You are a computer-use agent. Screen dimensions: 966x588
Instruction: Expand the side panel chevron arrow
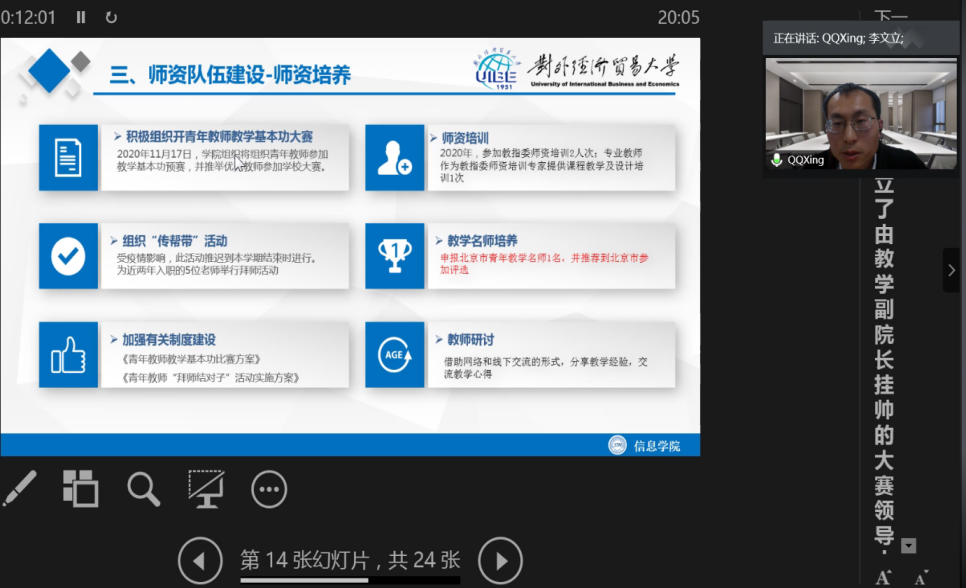[x=951, y=270]
